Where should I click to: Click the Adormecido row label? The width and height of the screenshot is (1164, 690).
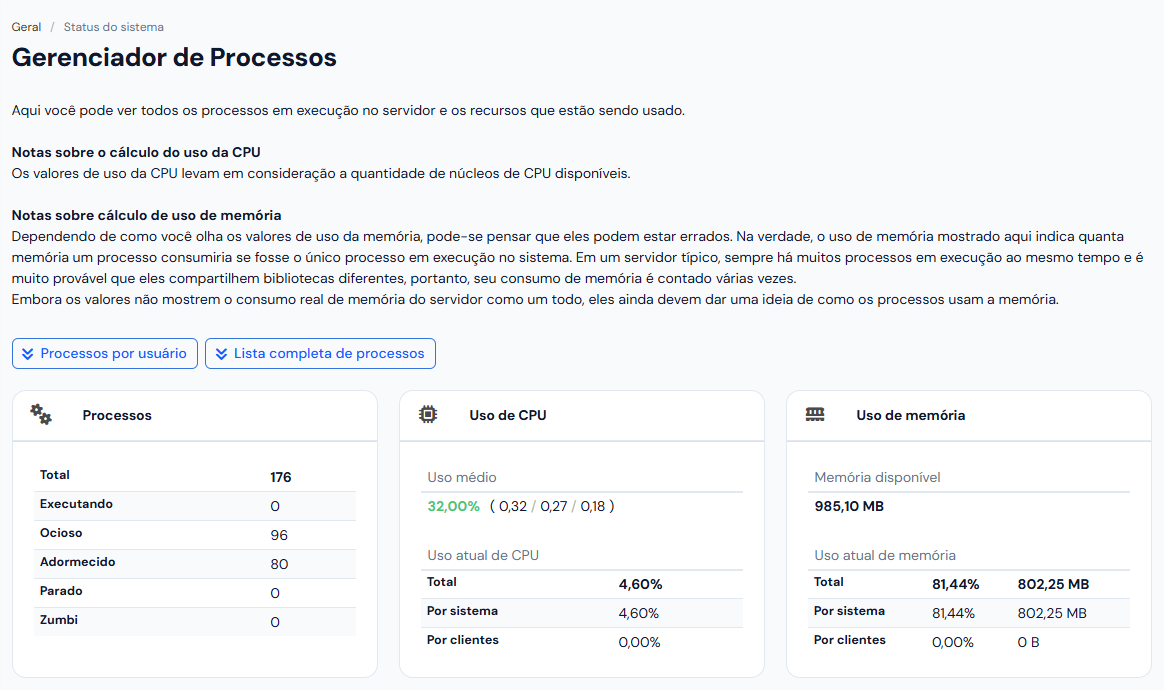pyautogui.click(x=77, y=562)
